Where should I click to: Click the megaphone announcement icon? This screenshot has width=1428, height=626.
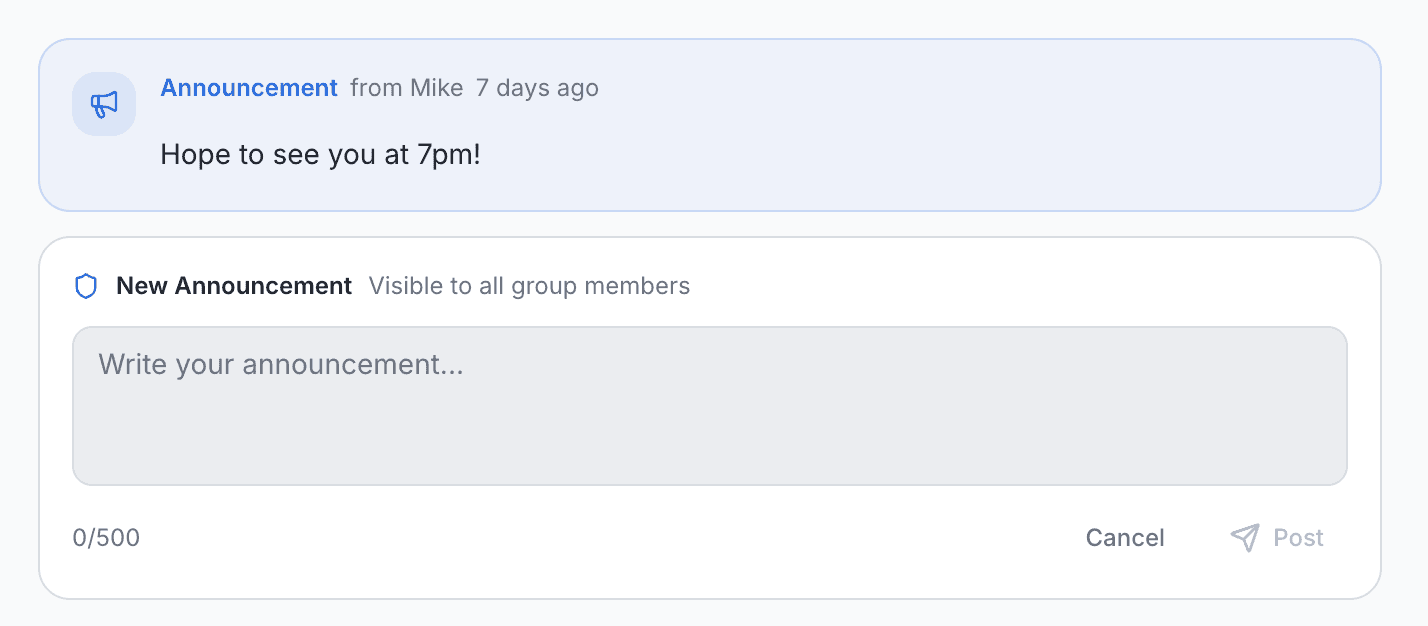(x=104, y=104)
